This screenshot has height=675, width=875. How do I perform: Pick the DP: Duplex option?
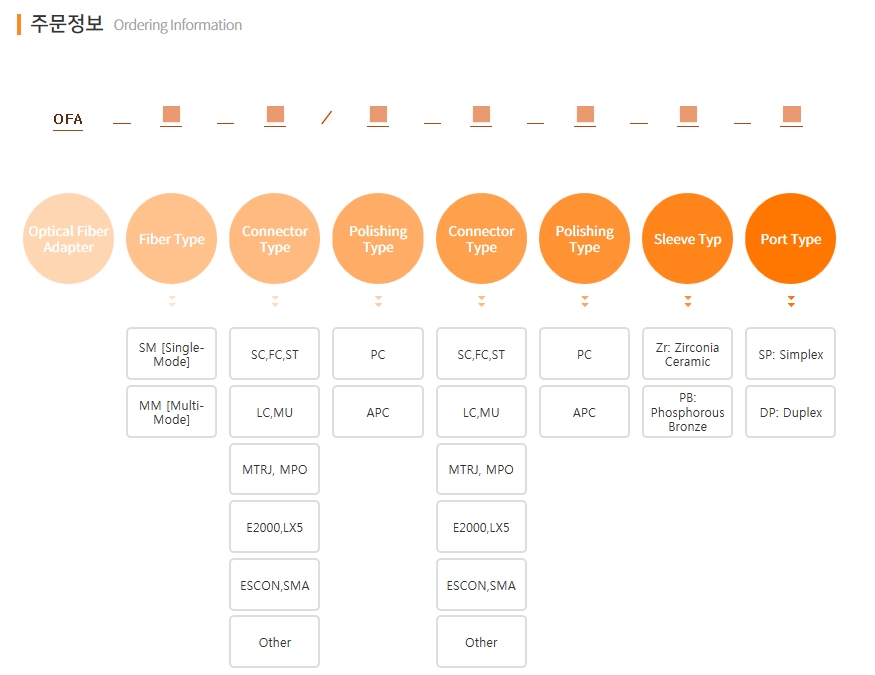(x=790, y=412)
